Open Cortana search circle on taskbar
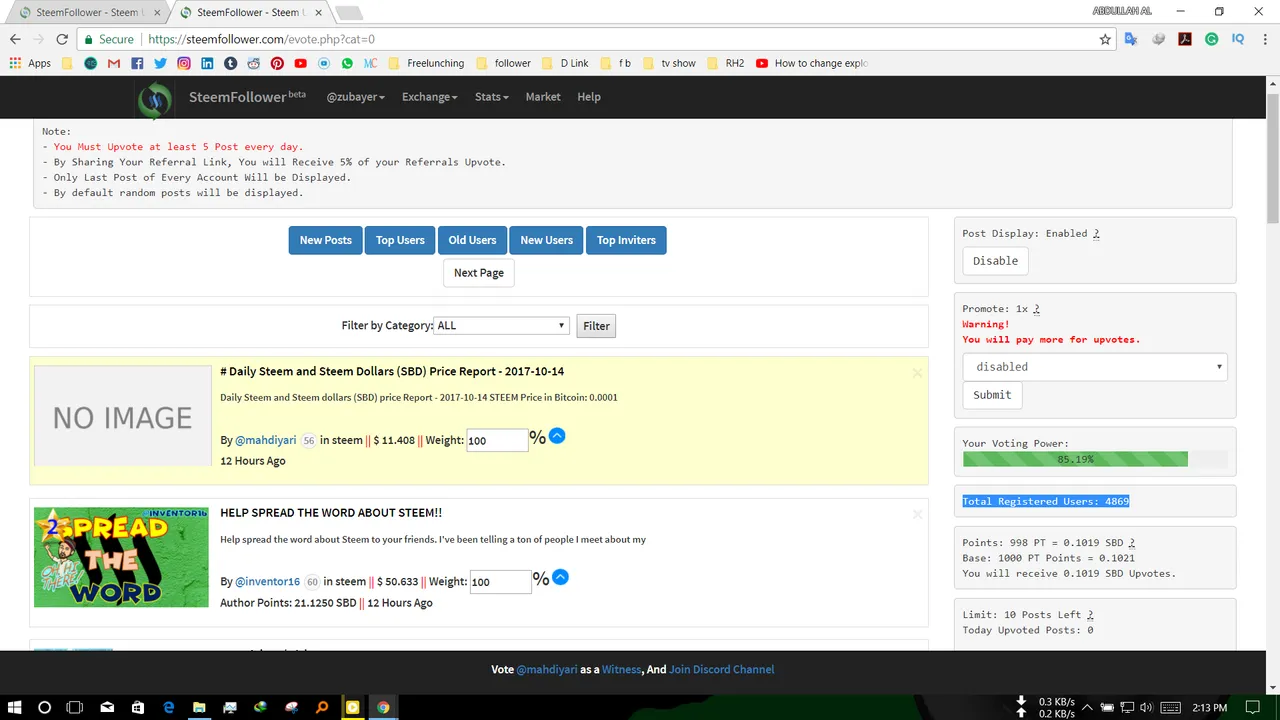 [44, 707]
